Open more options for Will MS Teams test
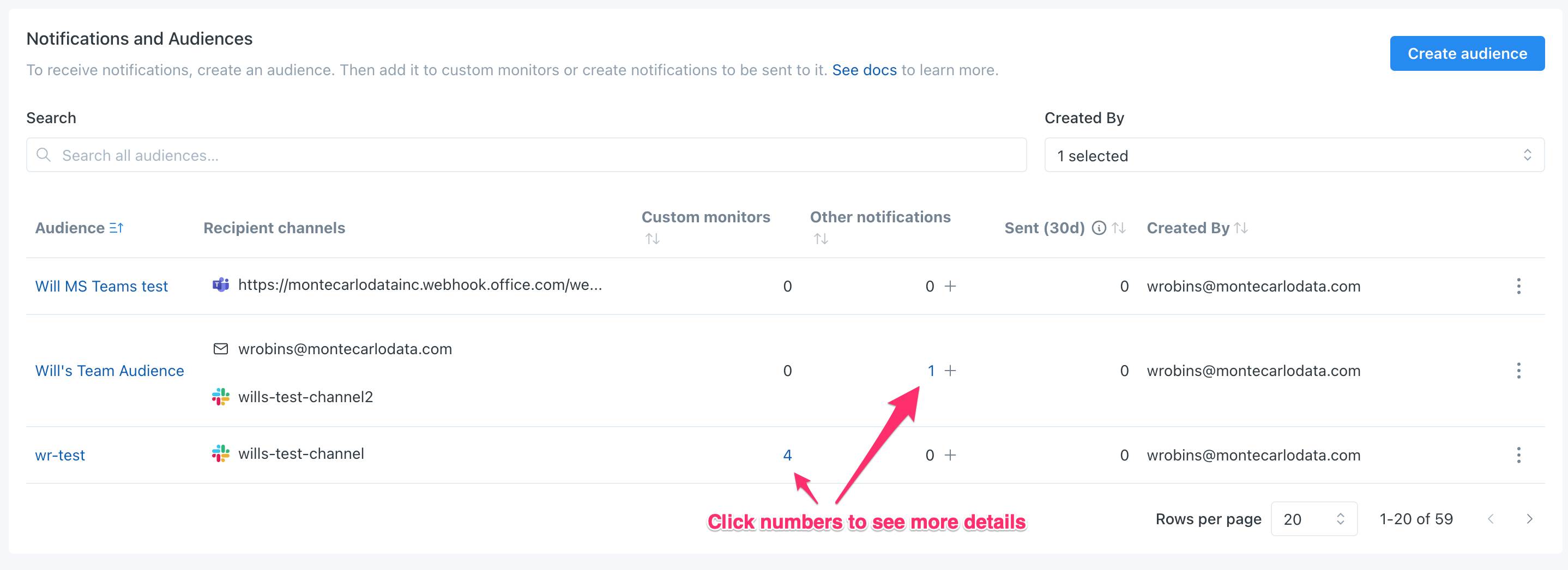This screenshot has height=570, width=1568. click(x=1518, y=286)
